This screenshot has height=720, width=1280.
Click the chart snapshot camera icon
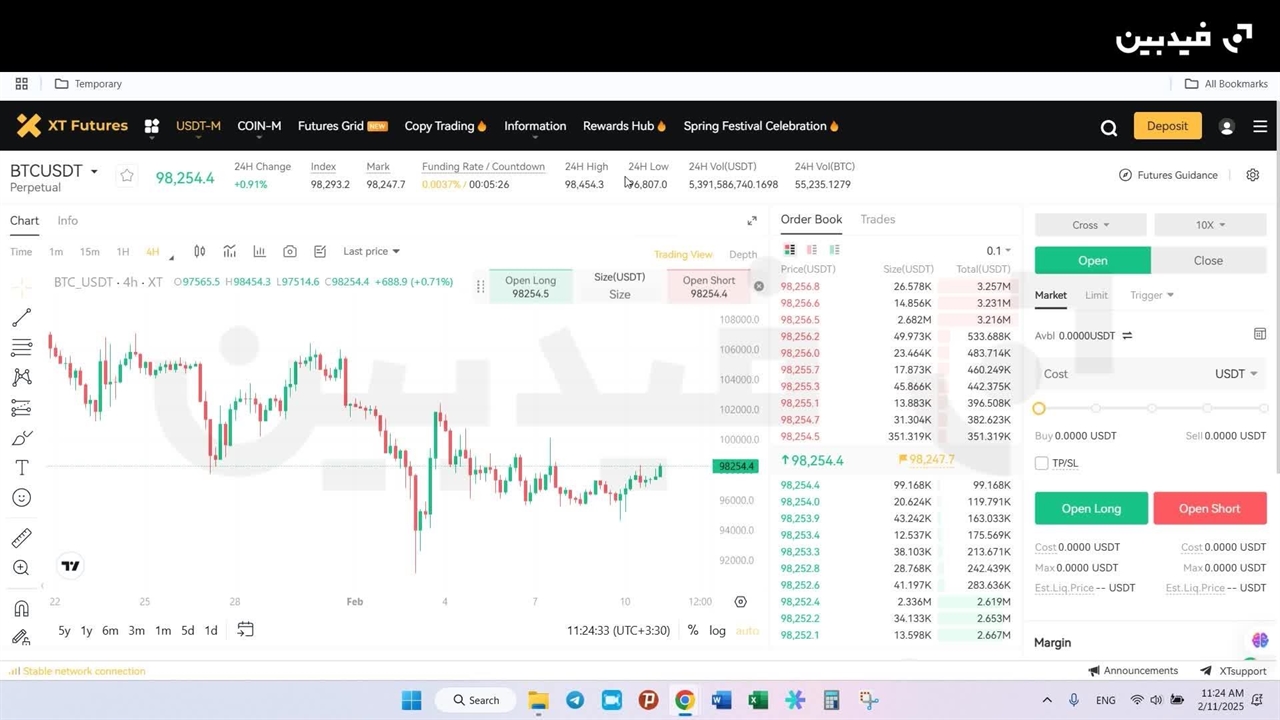[x=290, y=252]
